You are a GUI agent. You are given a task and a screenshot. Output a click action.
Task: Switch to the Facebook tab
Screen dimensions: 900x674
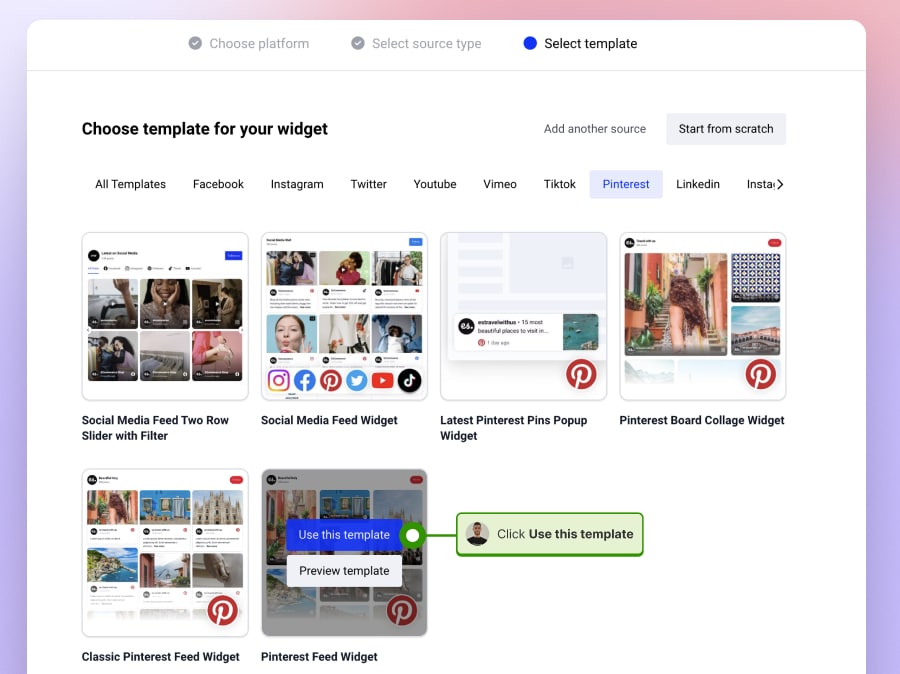(x=218, y=184)
